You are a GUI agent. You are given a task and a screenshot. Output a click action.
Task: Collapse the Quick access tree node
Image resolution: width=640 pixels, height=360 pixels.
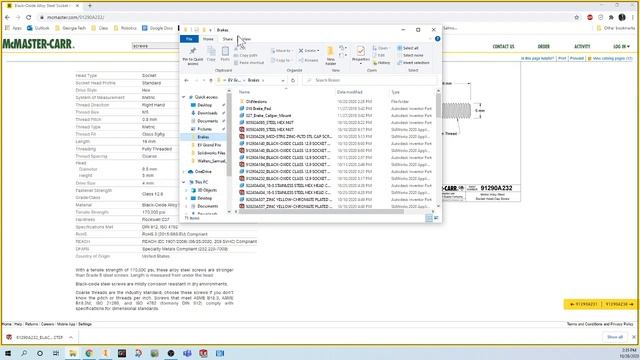[x=184, y=97]
